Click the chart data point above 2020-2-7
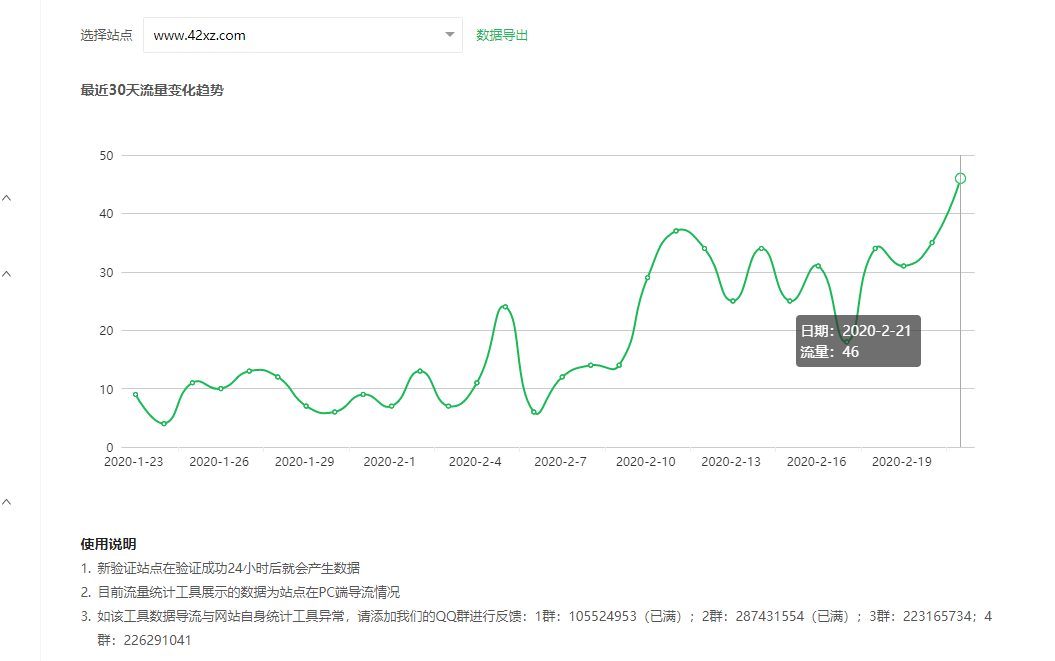The width and height of the screenshot is (1055, 661). coord(562,377)
